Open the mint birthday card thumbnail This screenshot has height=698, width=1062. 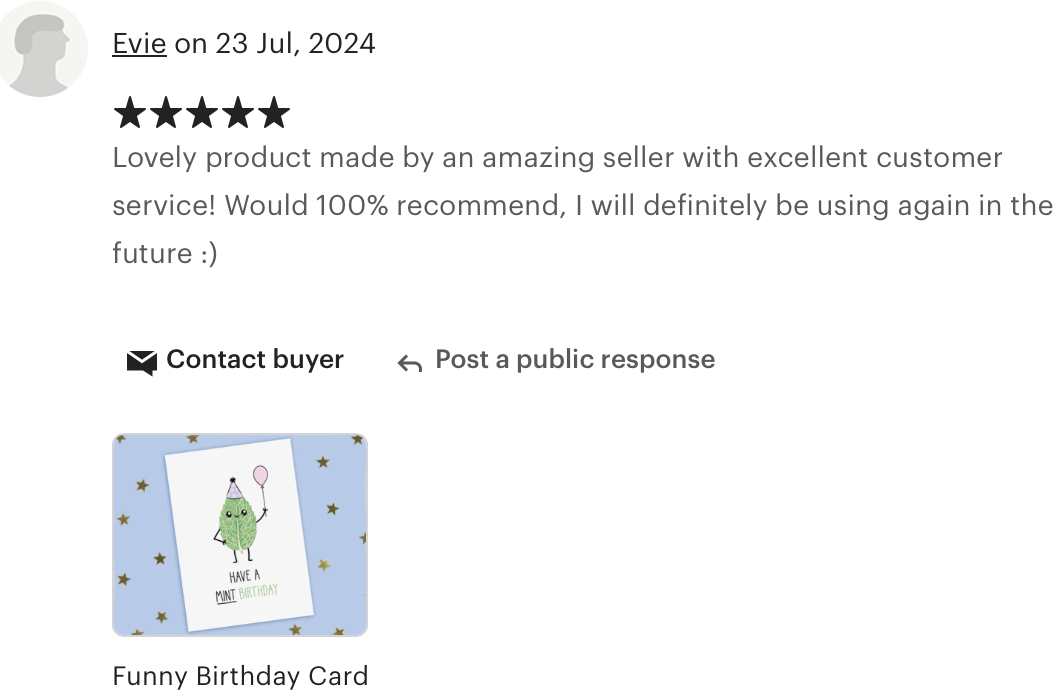pos(240,535)
